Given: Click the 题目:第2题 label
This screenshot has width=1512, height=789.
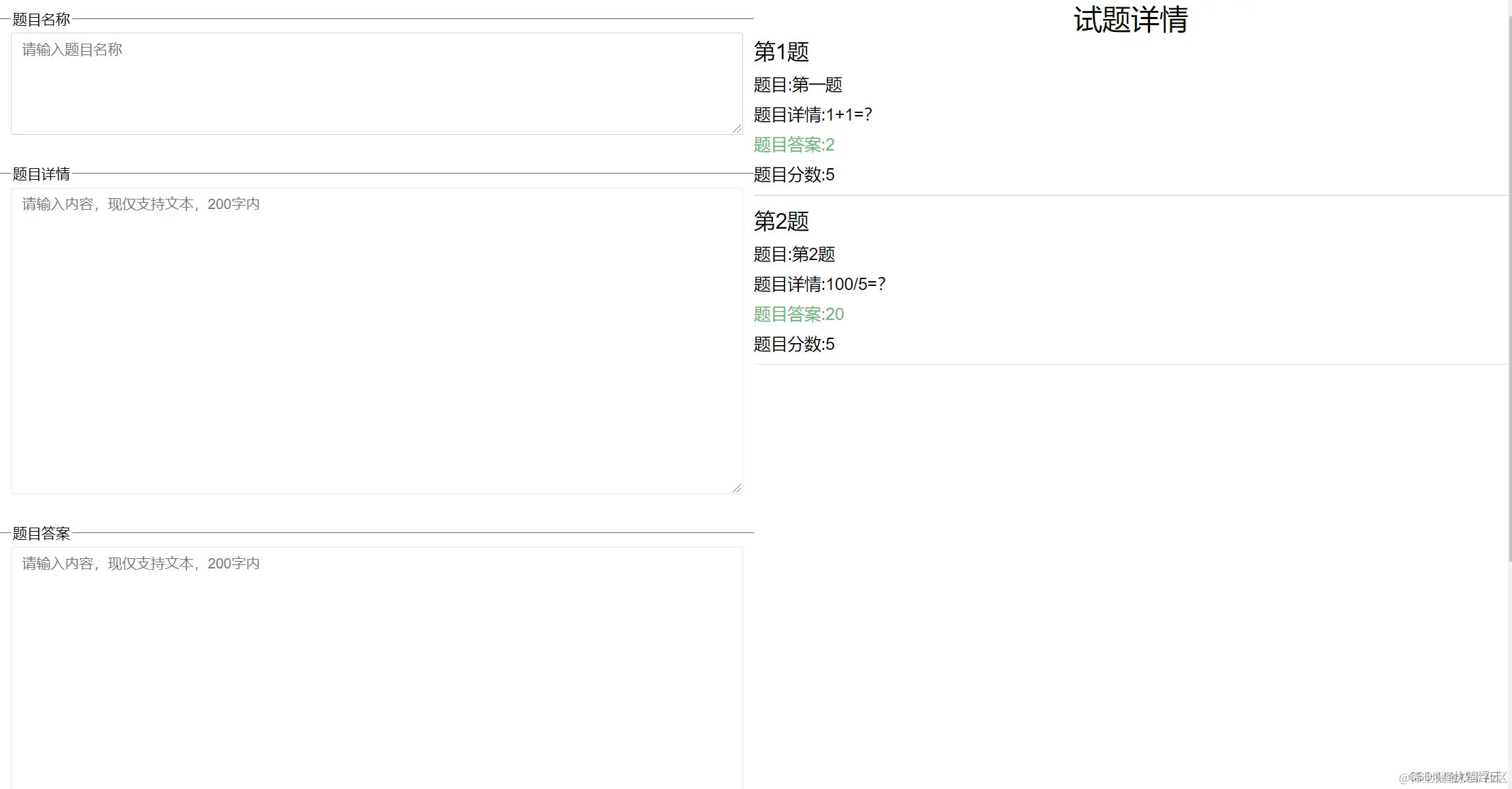Looking at the screenshot, I should click(x=794, y=254).
